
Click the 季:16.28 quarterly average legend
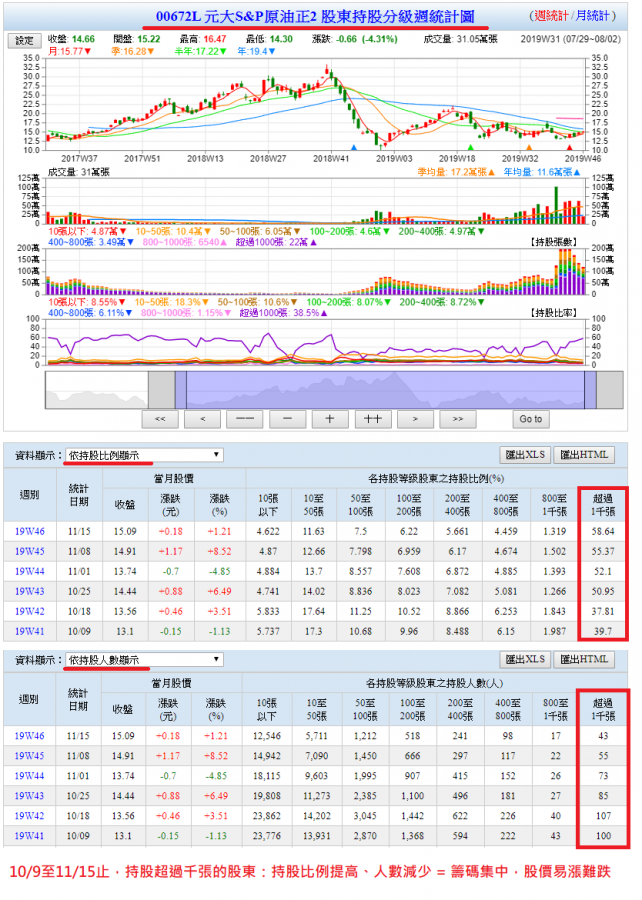click(133, 51)
